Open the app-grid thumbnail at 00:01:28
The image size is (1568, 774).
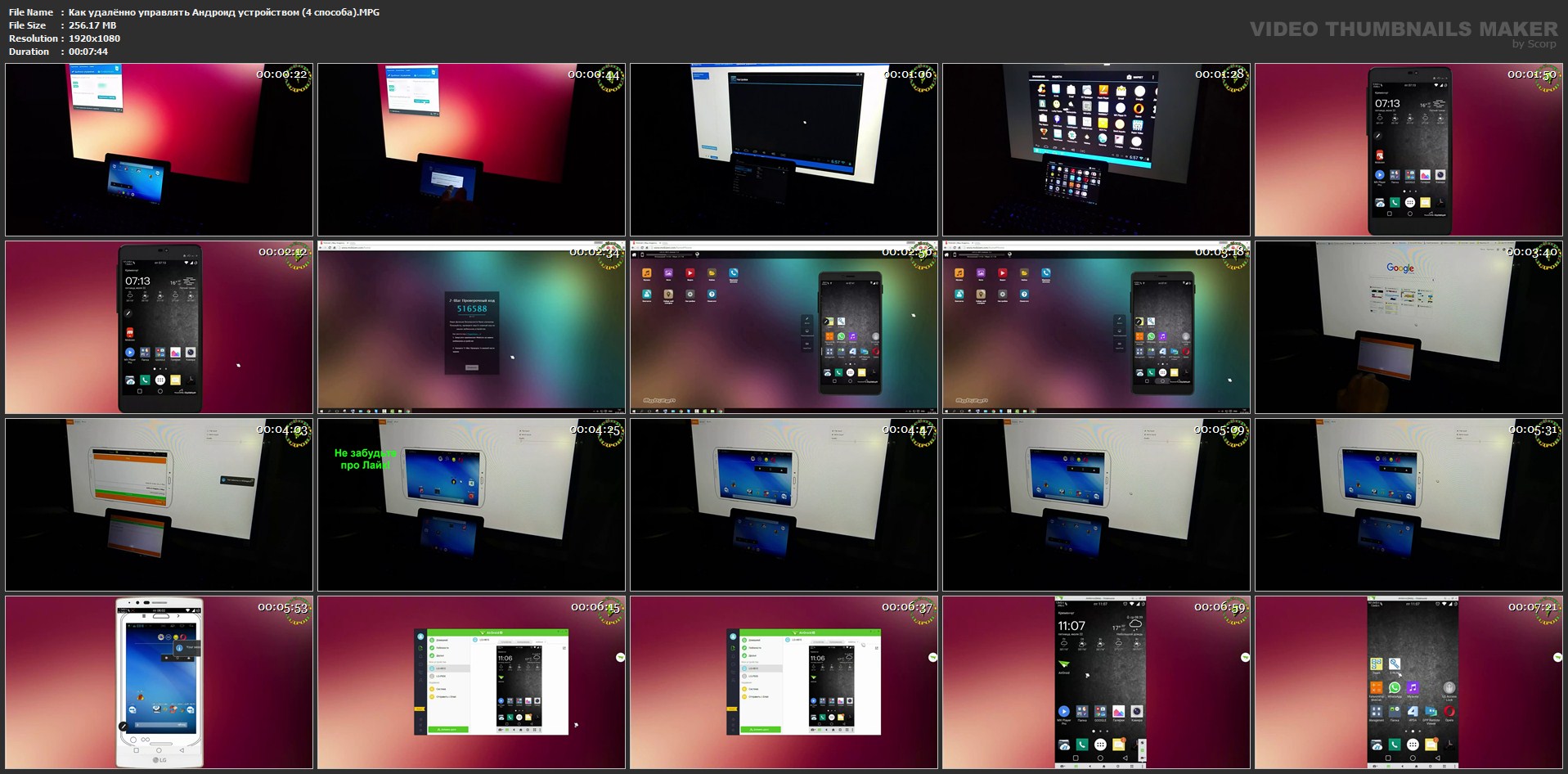(1096, 150)
